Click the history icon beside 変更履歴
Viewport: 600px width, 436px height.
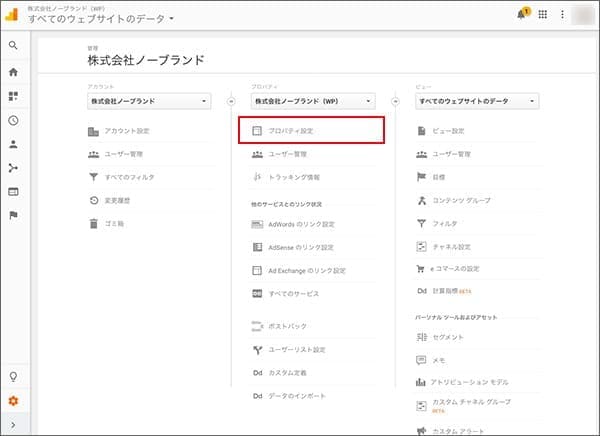click(x=94, y=200)
